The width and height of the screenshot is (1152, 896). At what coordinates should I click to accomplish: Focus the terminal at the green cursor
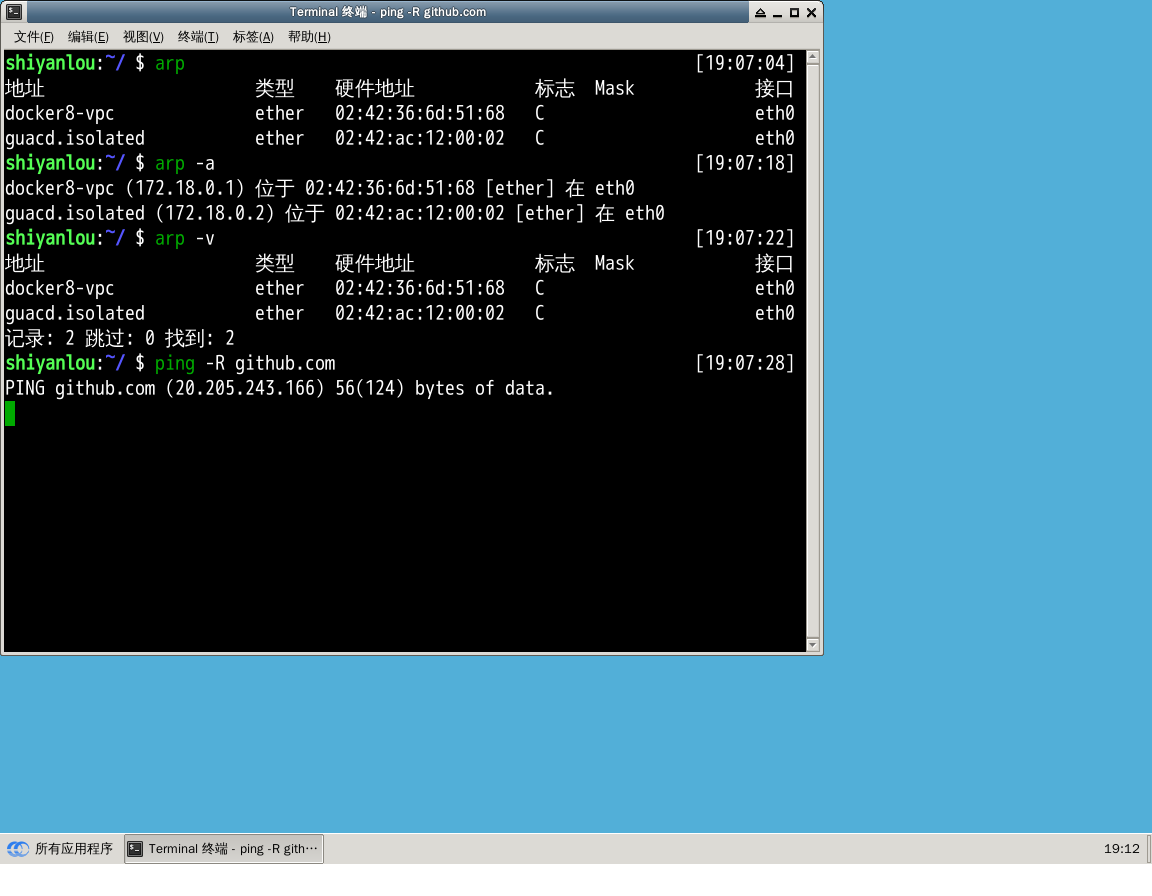coord(10,413)
